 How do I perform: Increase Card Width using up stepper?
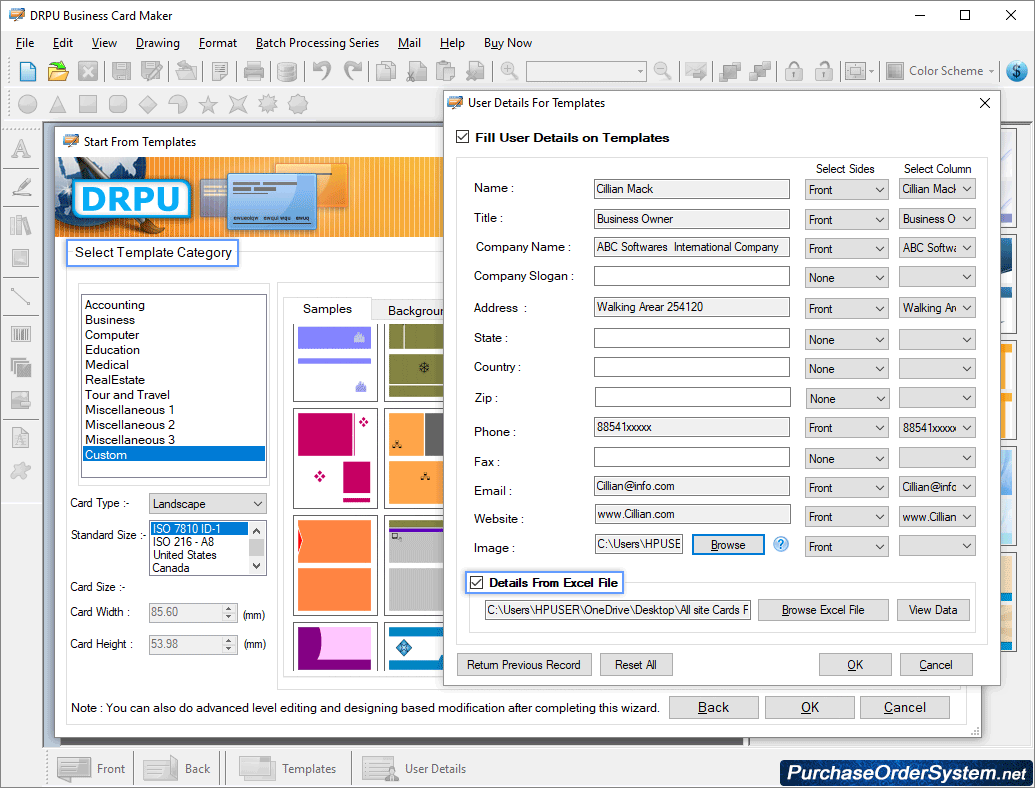pyautogui.click(x=229, y=608)
